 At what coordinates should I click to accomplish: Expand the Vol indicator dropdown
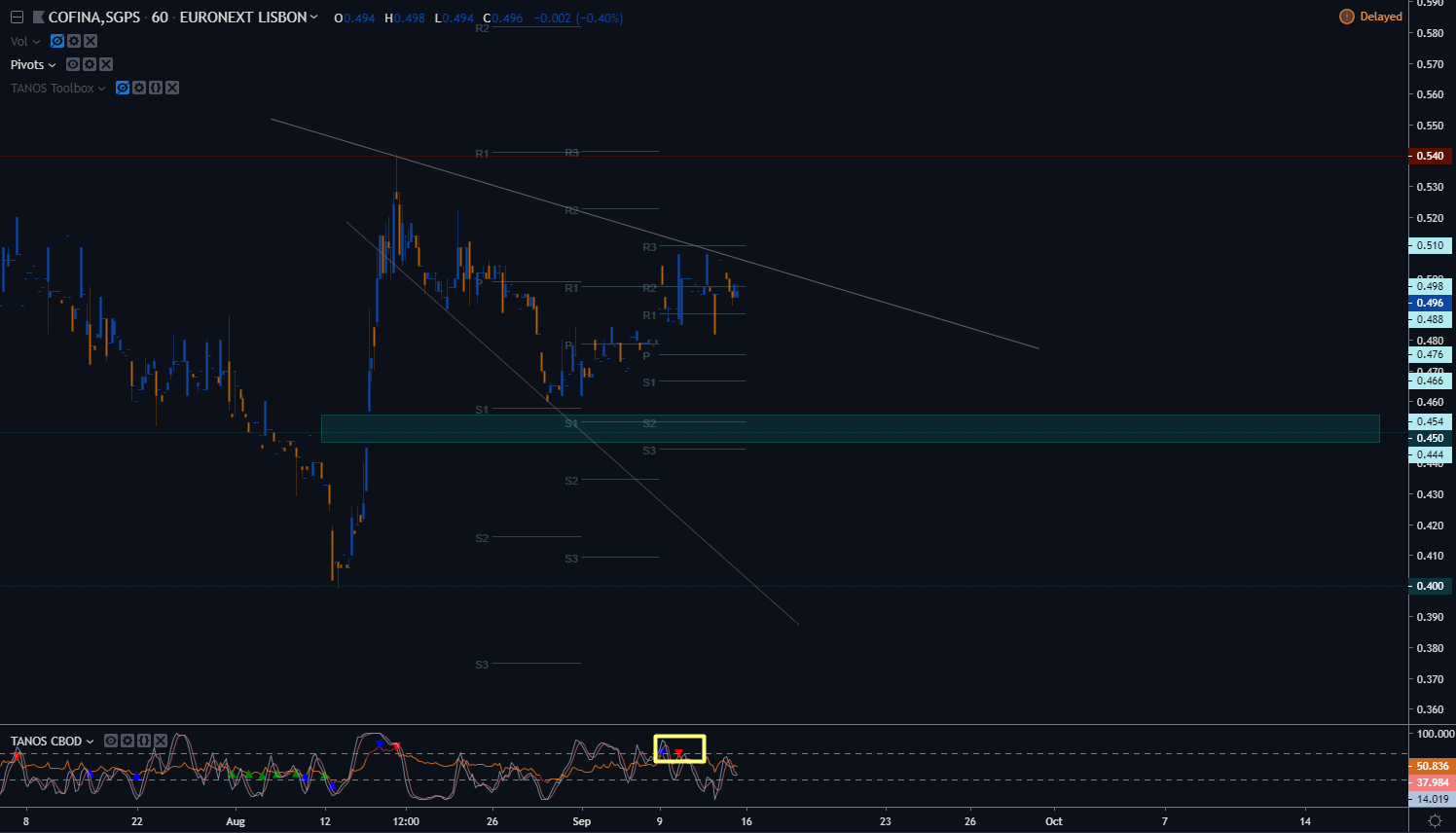coord(37,42)
